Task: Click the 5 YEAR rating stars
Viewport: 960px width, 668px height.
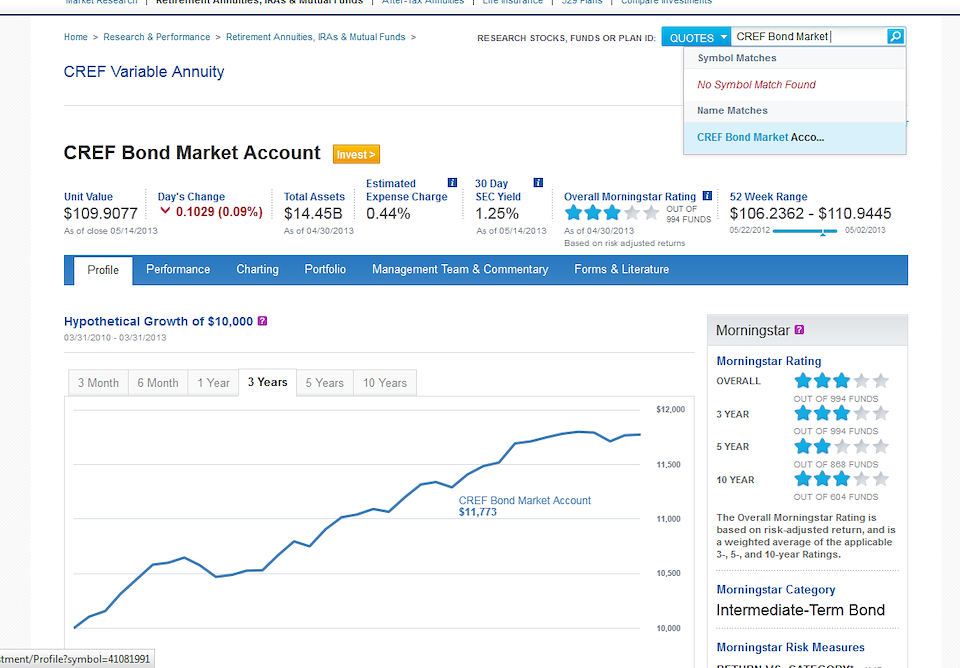Action: point(841,446)
